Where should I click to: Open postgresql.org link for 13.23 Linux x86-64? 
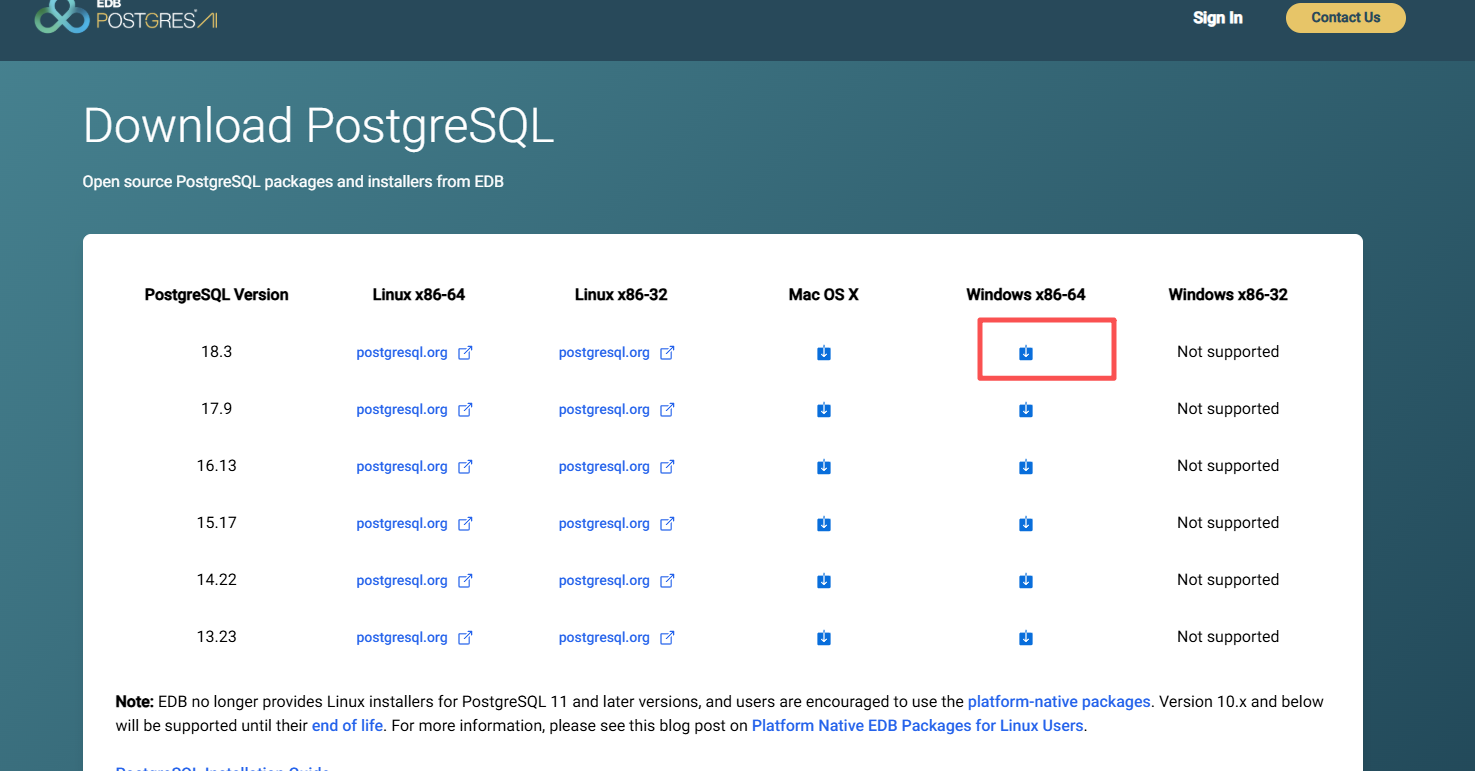click(402, 638)
